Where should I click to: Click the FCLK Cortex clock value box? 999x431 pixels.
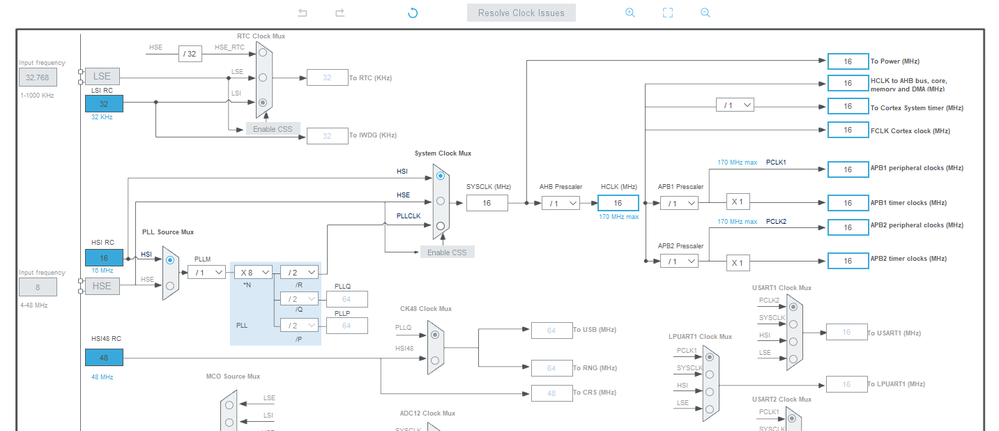(x=848, y=130)
